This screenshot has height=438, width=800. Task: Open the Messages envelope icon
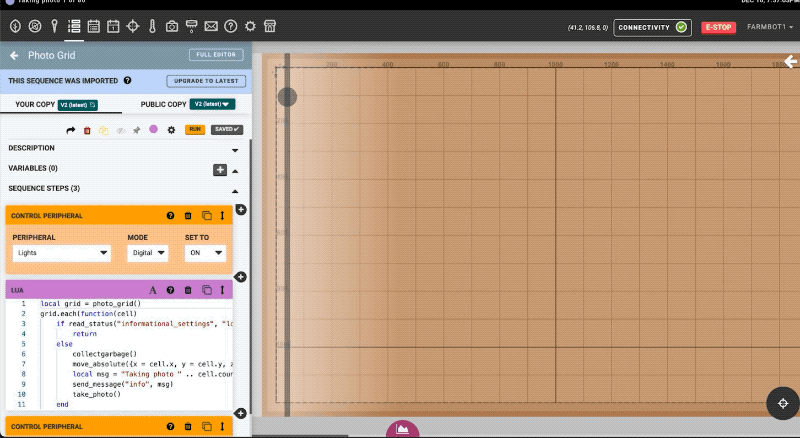(x=211, y=26)
